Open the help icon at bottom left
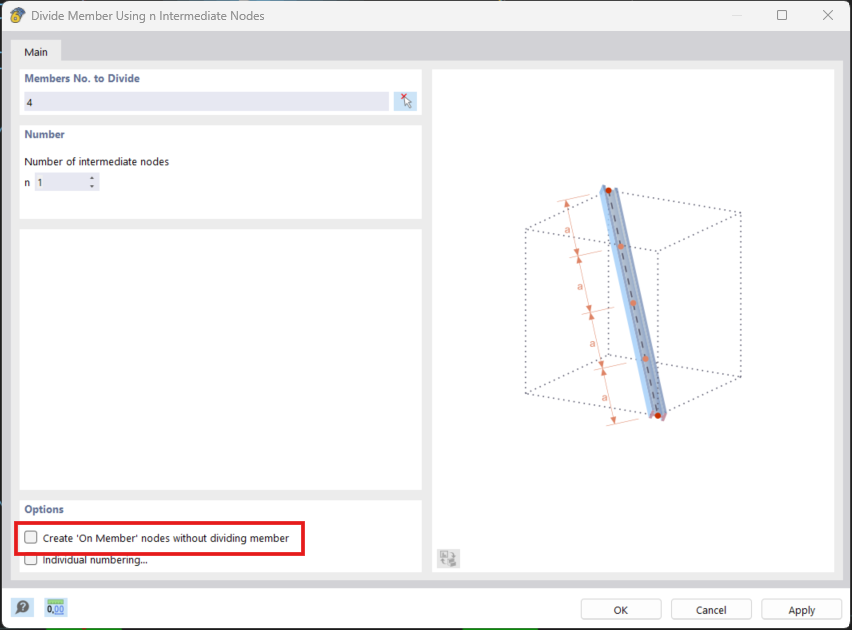 (22, 607)
